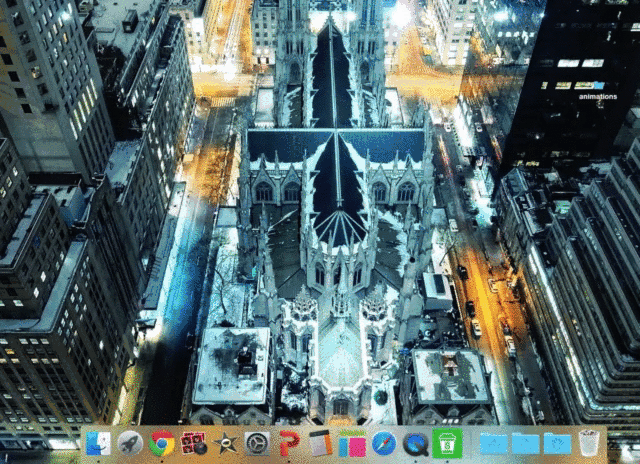Image resolution: width=640 pixels, height=464 pixels.
Task: Open the Trash in the Dock
Action: pyautogui.click(x=589, y=443)
